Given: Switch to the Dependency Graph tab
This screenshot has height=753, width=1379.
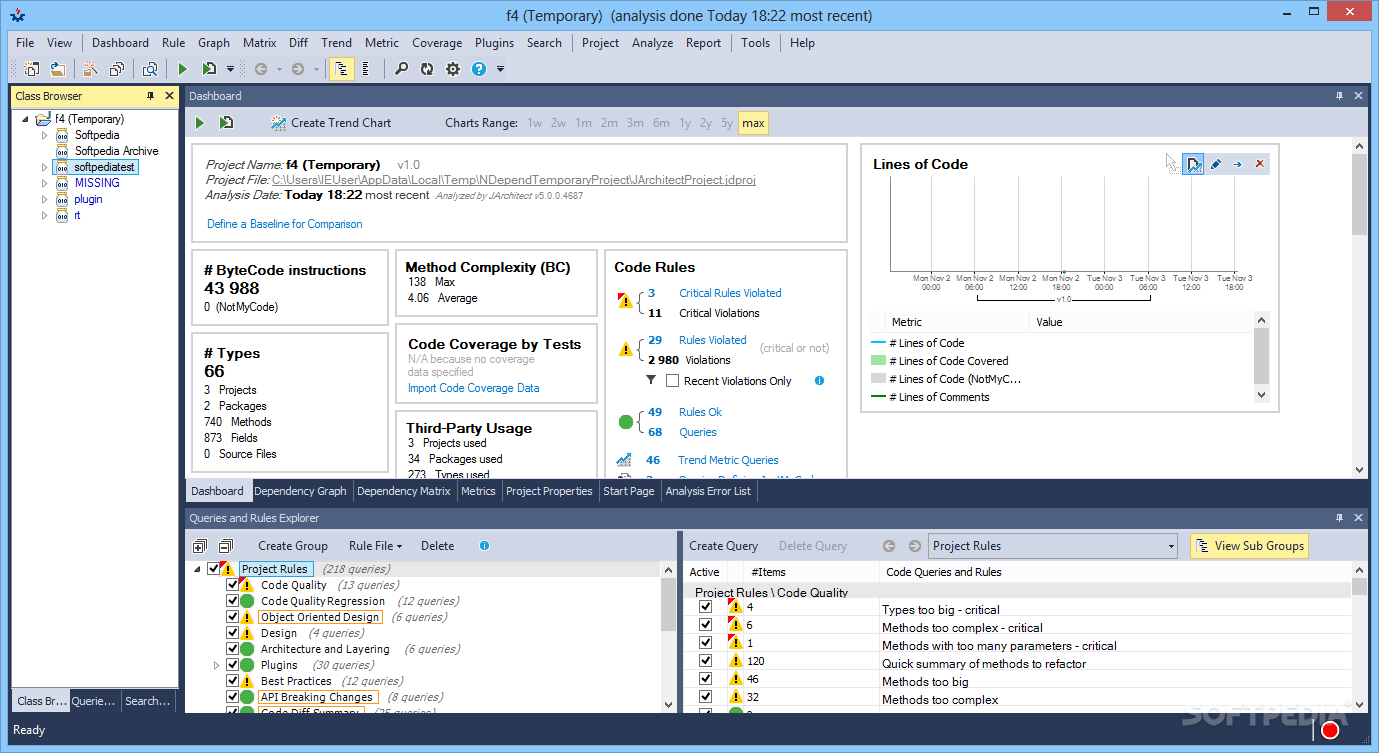Looking at the screenshot, I should 300,491.
